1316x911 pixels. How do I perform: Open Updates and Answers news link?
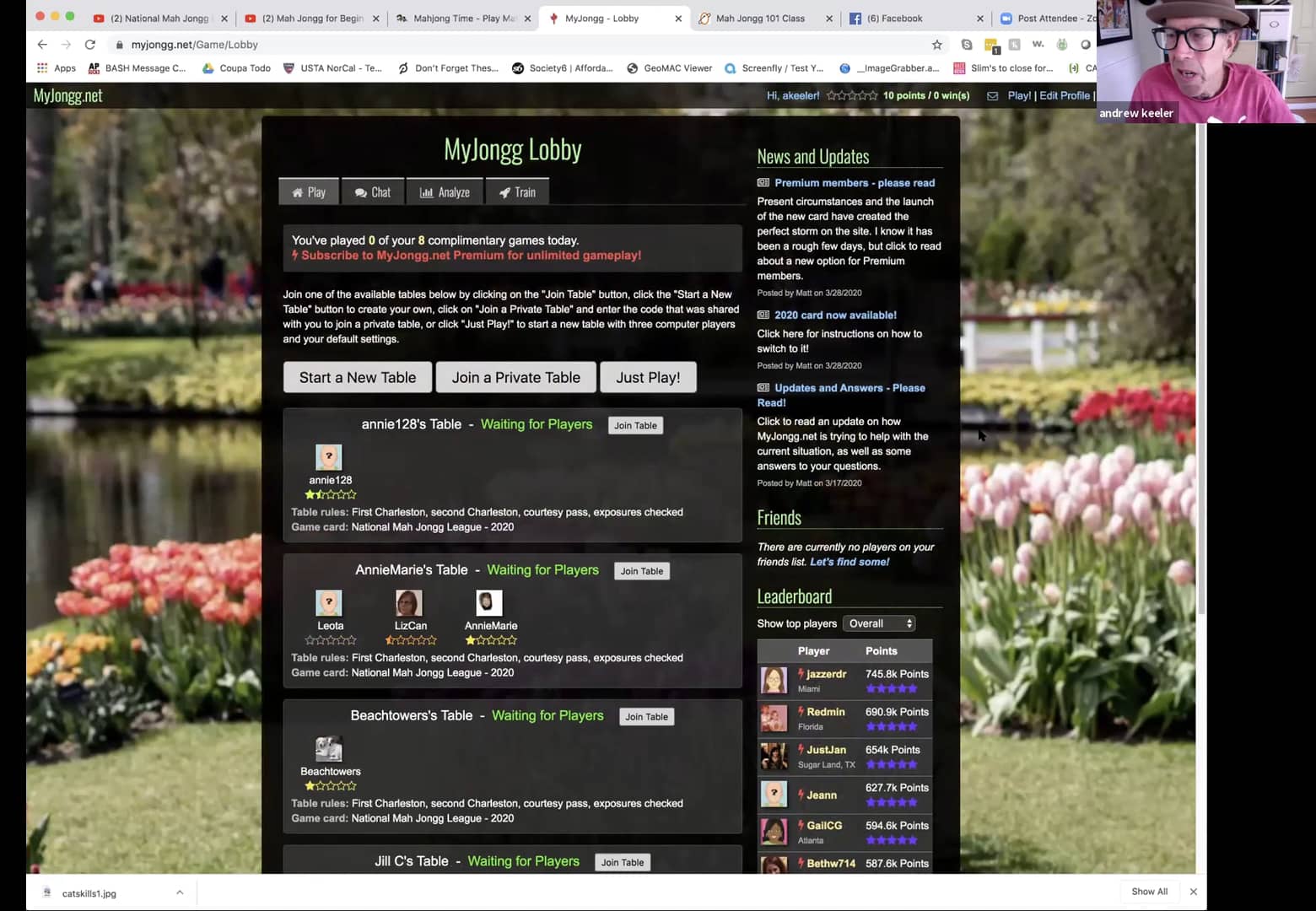coord(841,396)
